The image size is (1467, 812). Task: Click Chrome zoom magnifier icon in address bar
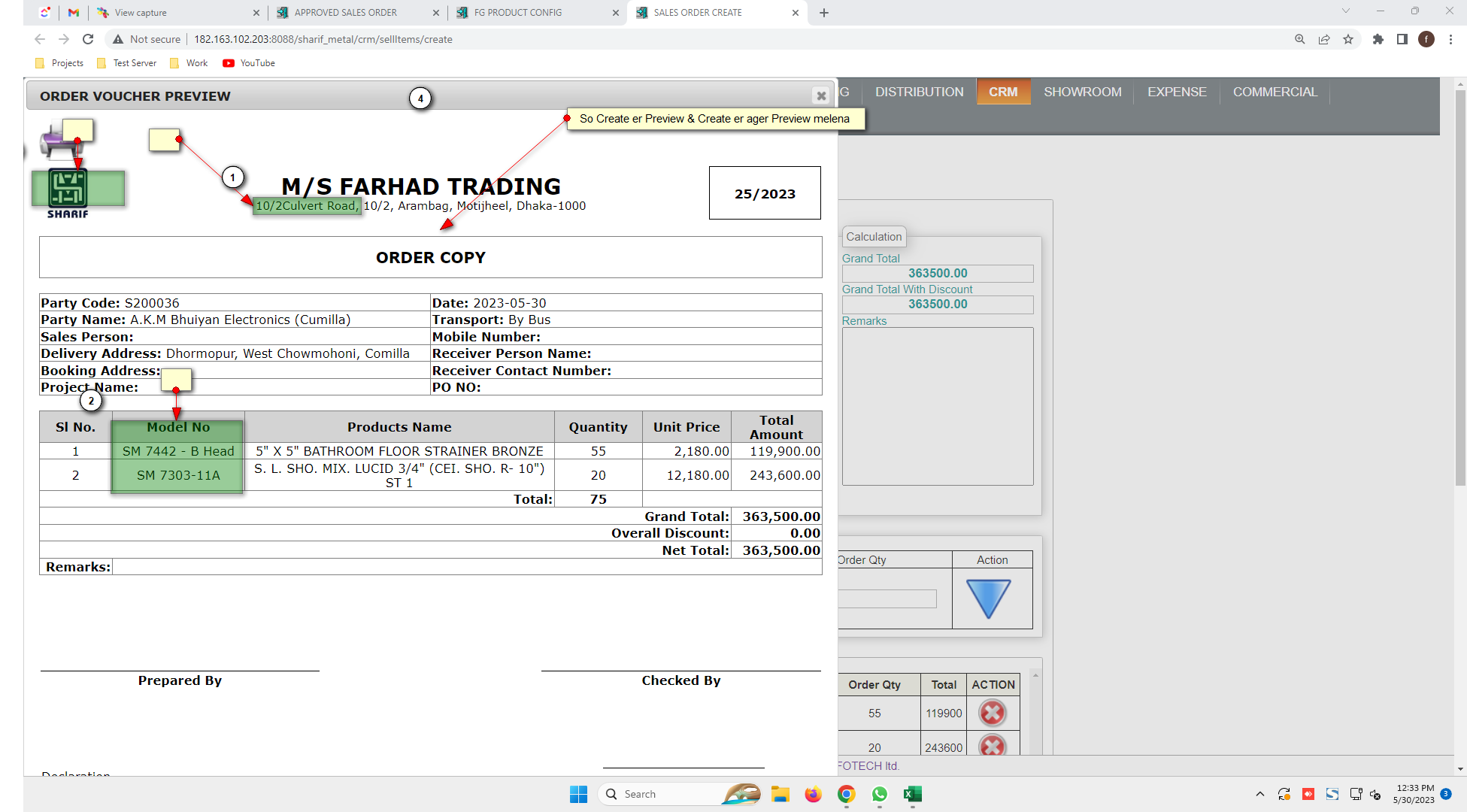(1299, 39)
